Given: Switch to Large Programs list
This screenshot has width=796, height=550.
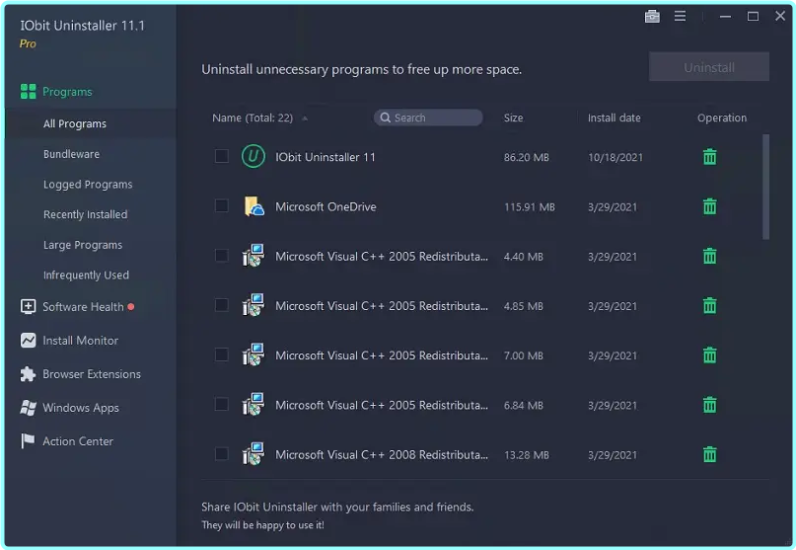Looking at the screenshot, I should 82,245.
